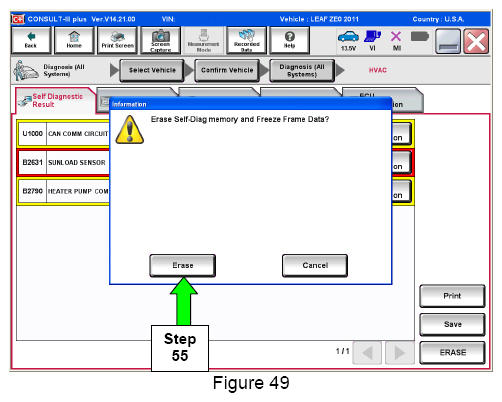Select the B2631 SUNLOAD SENSOR row

tap(63, 163)
